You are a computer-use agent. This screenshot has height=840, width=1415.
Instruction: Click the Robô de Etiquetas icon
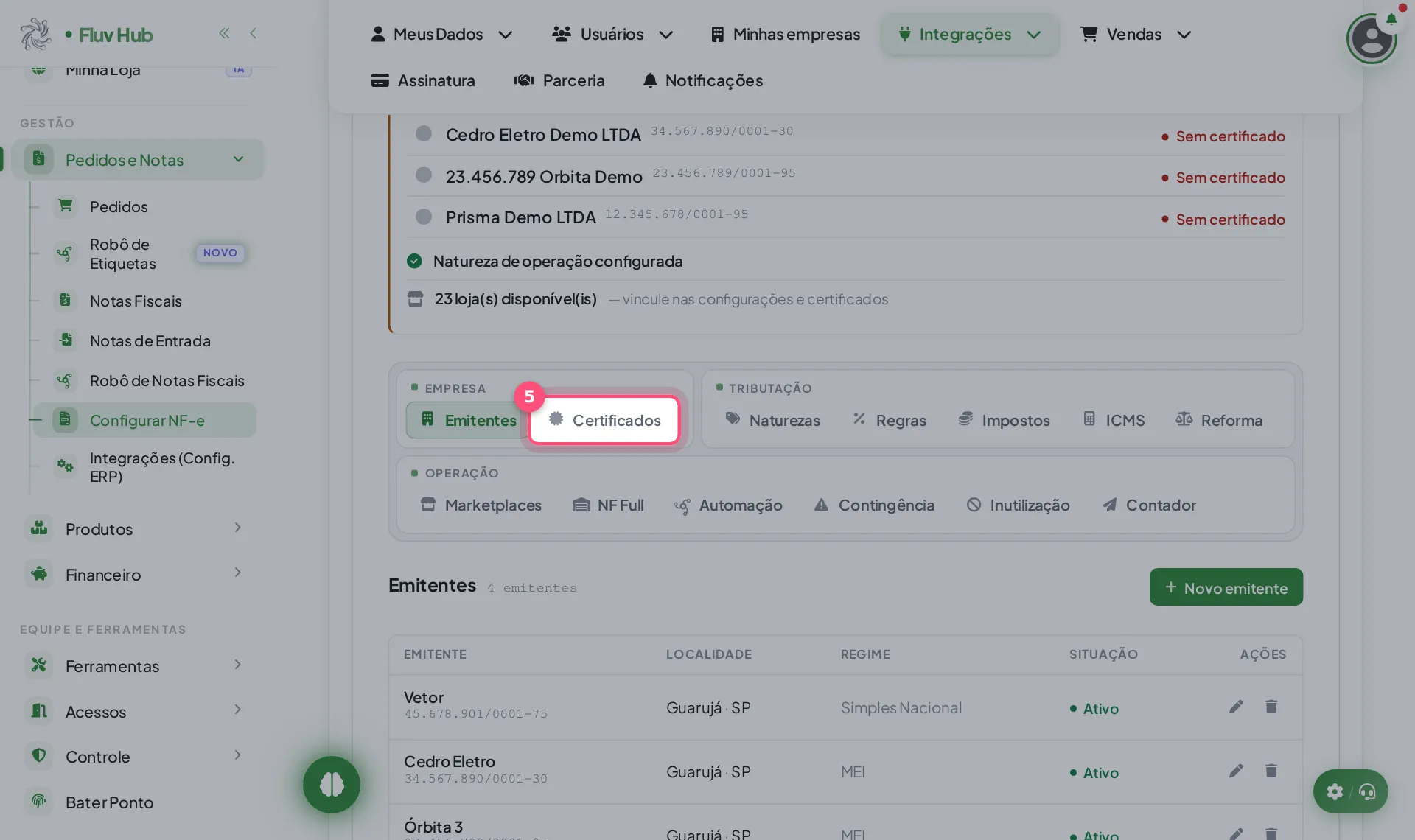[66, 253]
